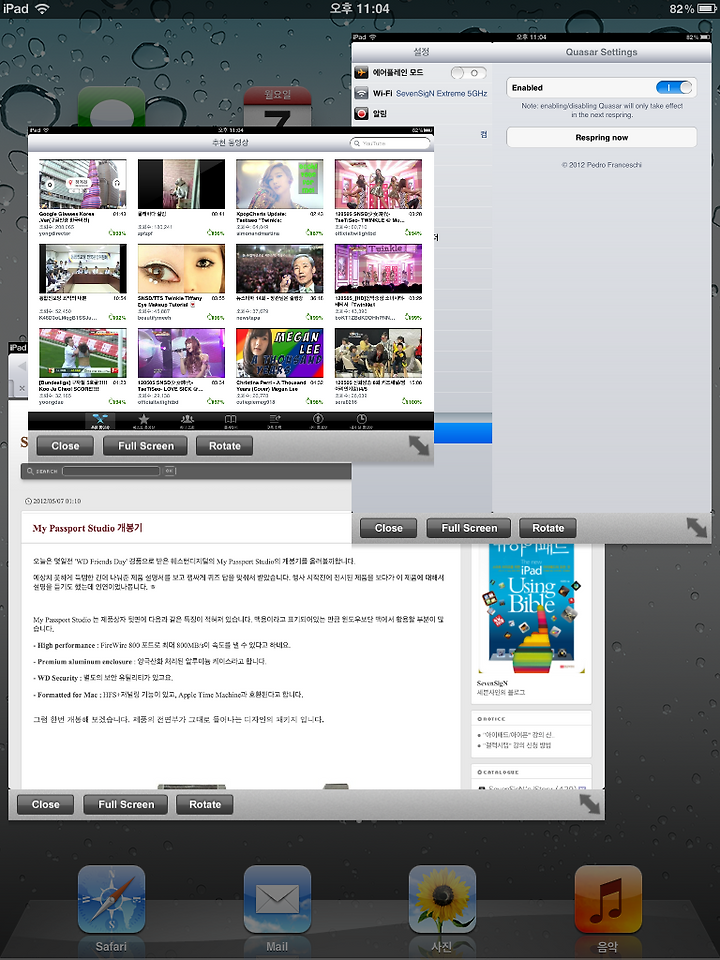The height and width of the screenshot is (960, 720).
Task: Open the KpopCharts Update video thumbnail
Action: pos(280,184)
